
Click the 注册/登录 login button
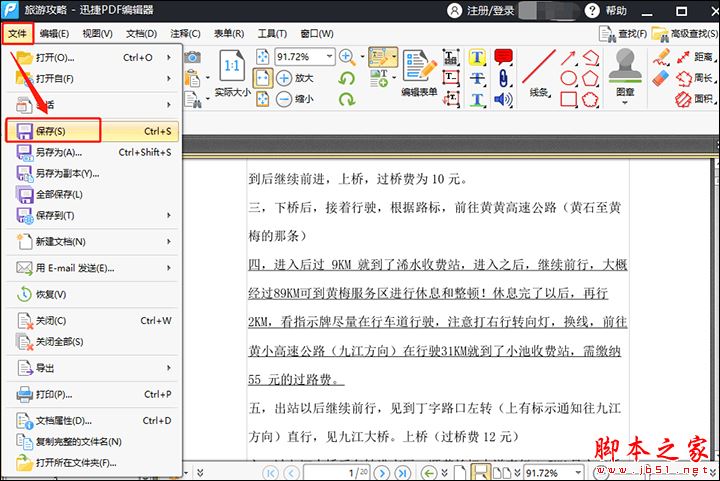point(491,10)
